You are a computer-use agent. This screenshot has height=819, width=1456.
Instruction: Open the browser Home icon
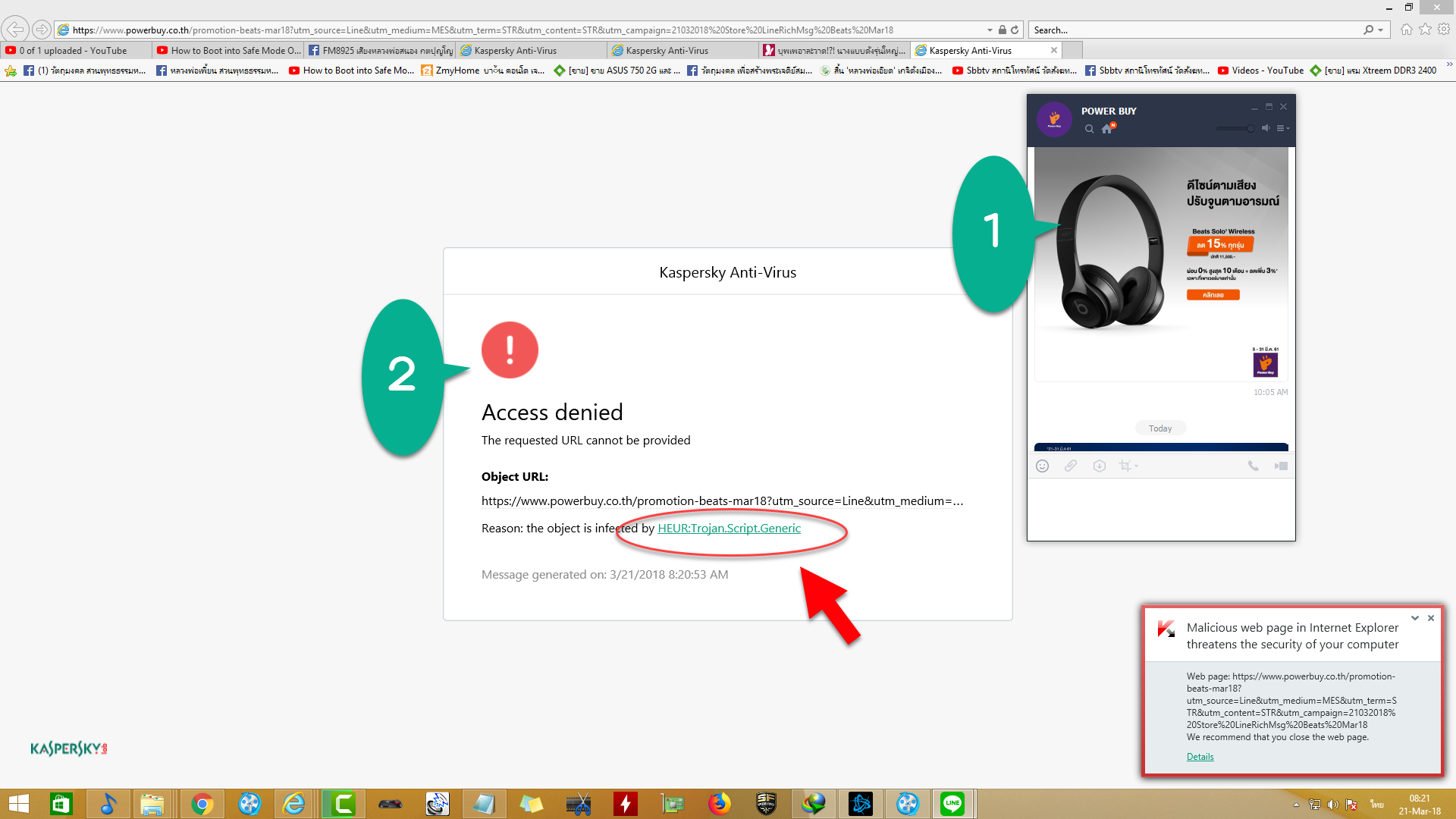(1407, 30)
